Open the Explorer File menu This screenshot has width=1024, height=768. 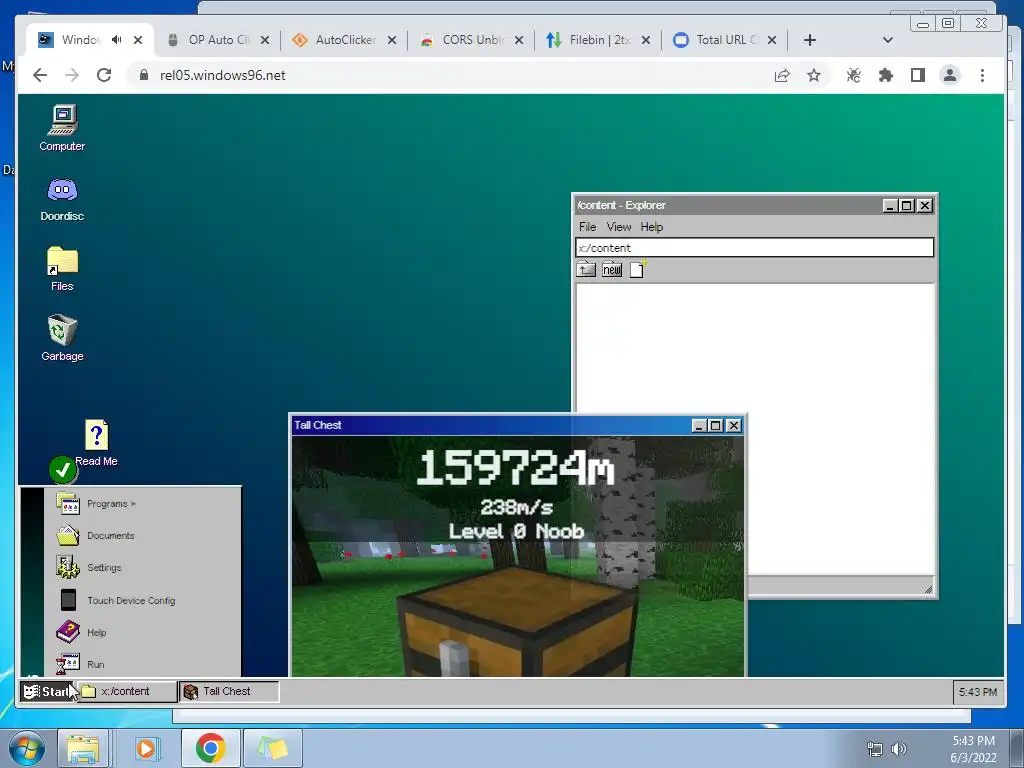pyautogui.click(x=587, y=227)
